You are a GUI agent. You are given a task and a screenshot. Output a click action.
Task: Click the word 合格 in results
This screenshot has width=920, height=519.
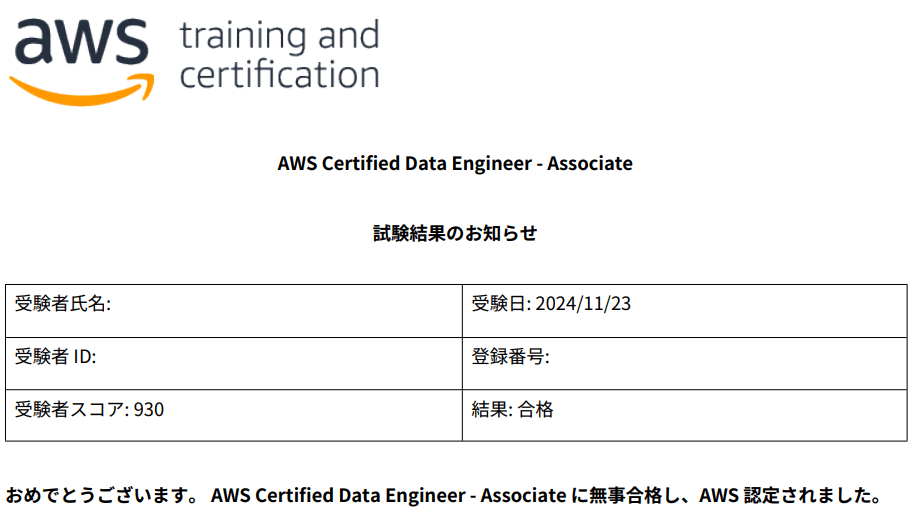click(536, 409)
